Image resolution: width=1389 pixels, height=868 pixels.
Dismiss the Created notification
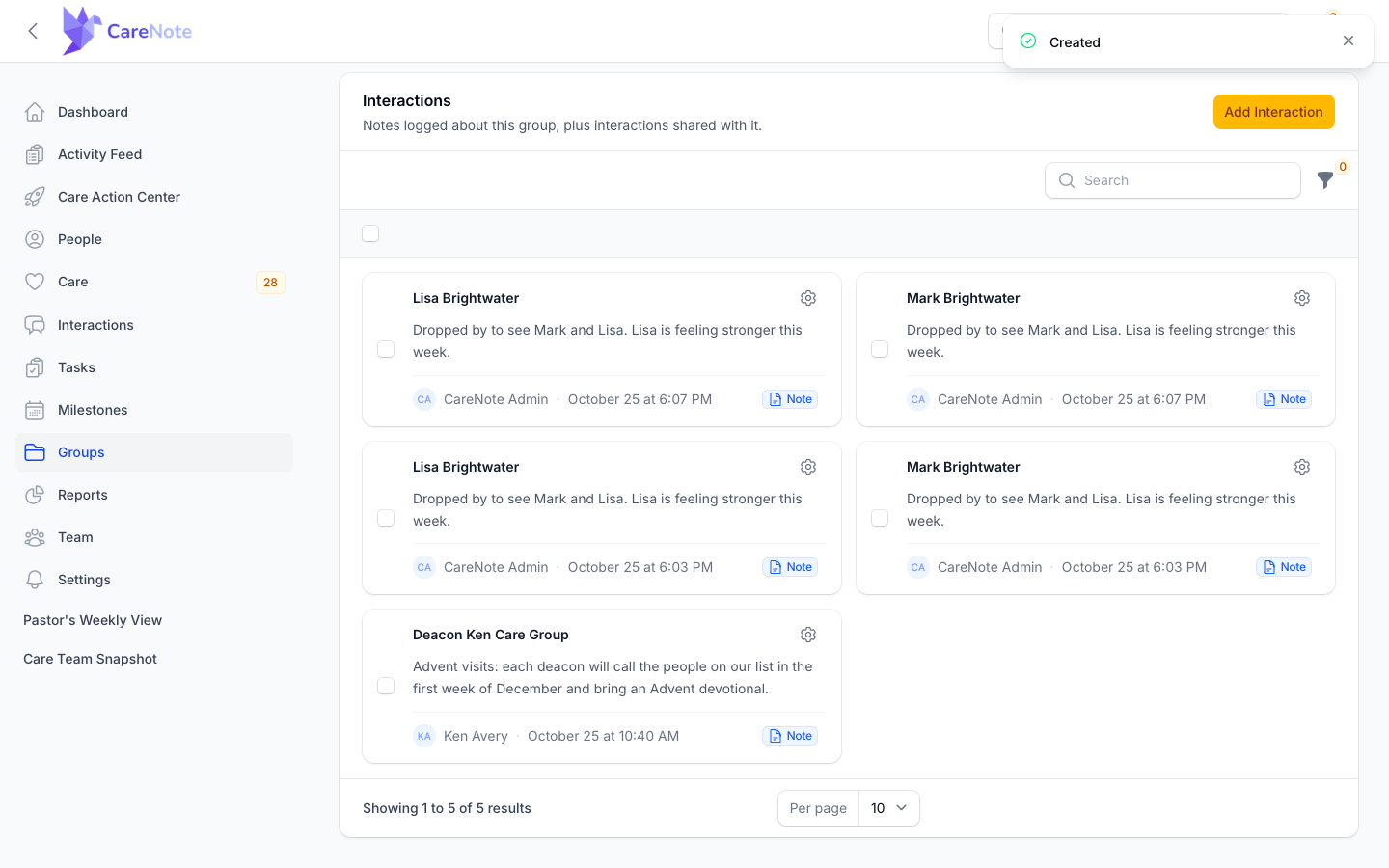coord(1348,41)
